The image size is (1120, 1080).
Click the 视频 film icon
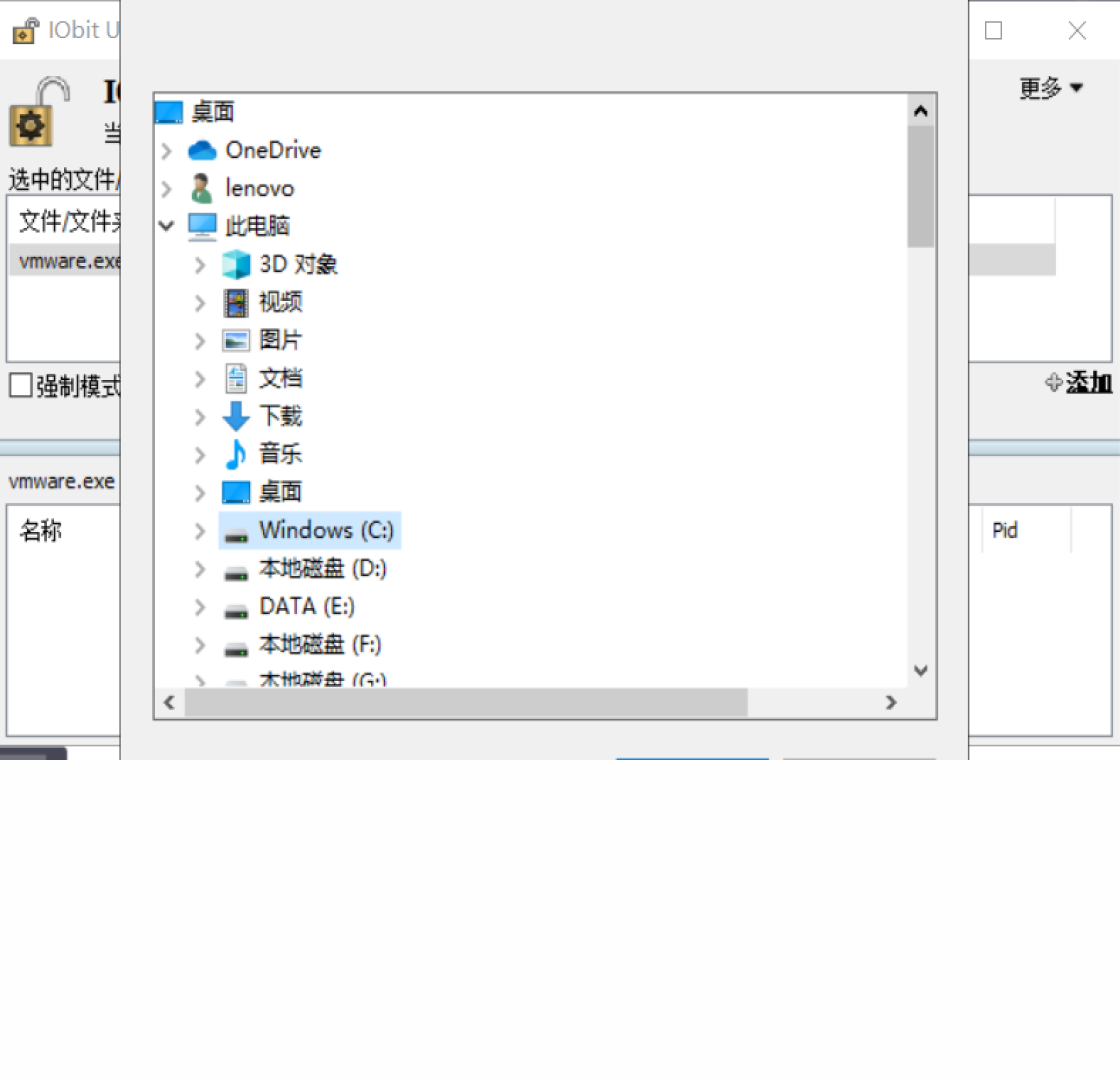point(236,303)
